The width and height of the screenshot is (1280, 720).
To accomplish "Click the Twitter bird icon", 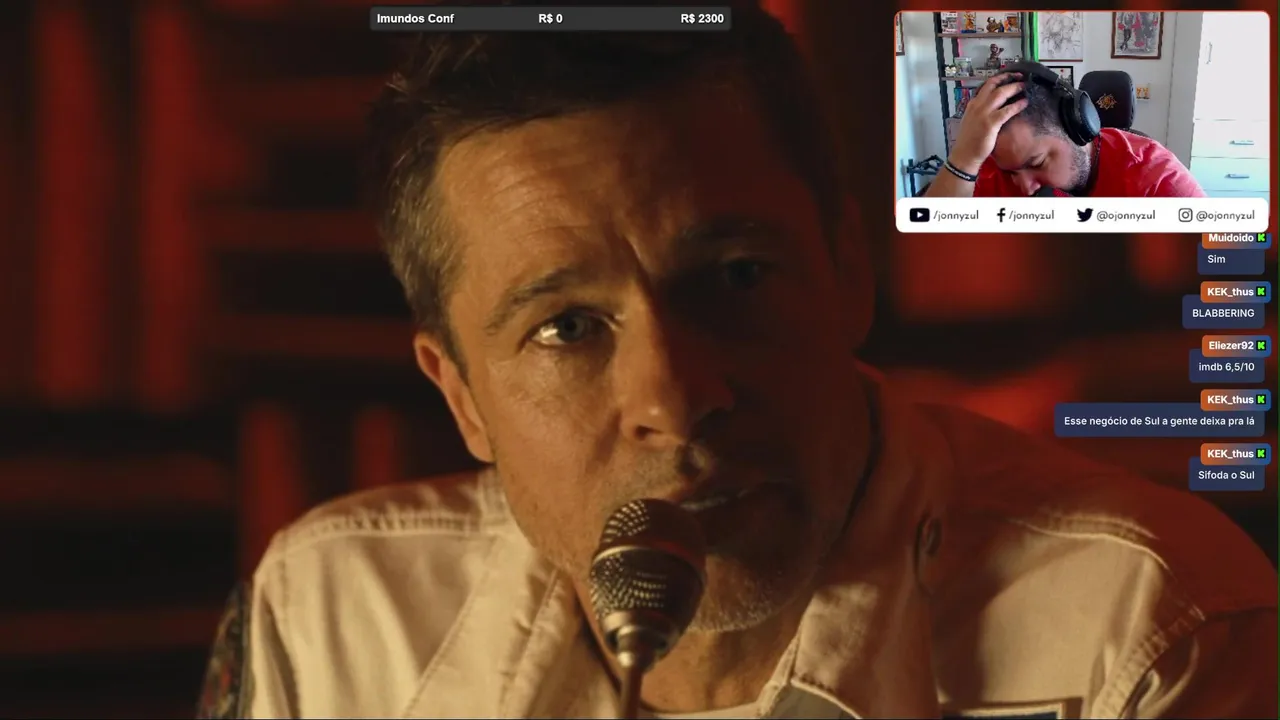I will point(1084,215).
